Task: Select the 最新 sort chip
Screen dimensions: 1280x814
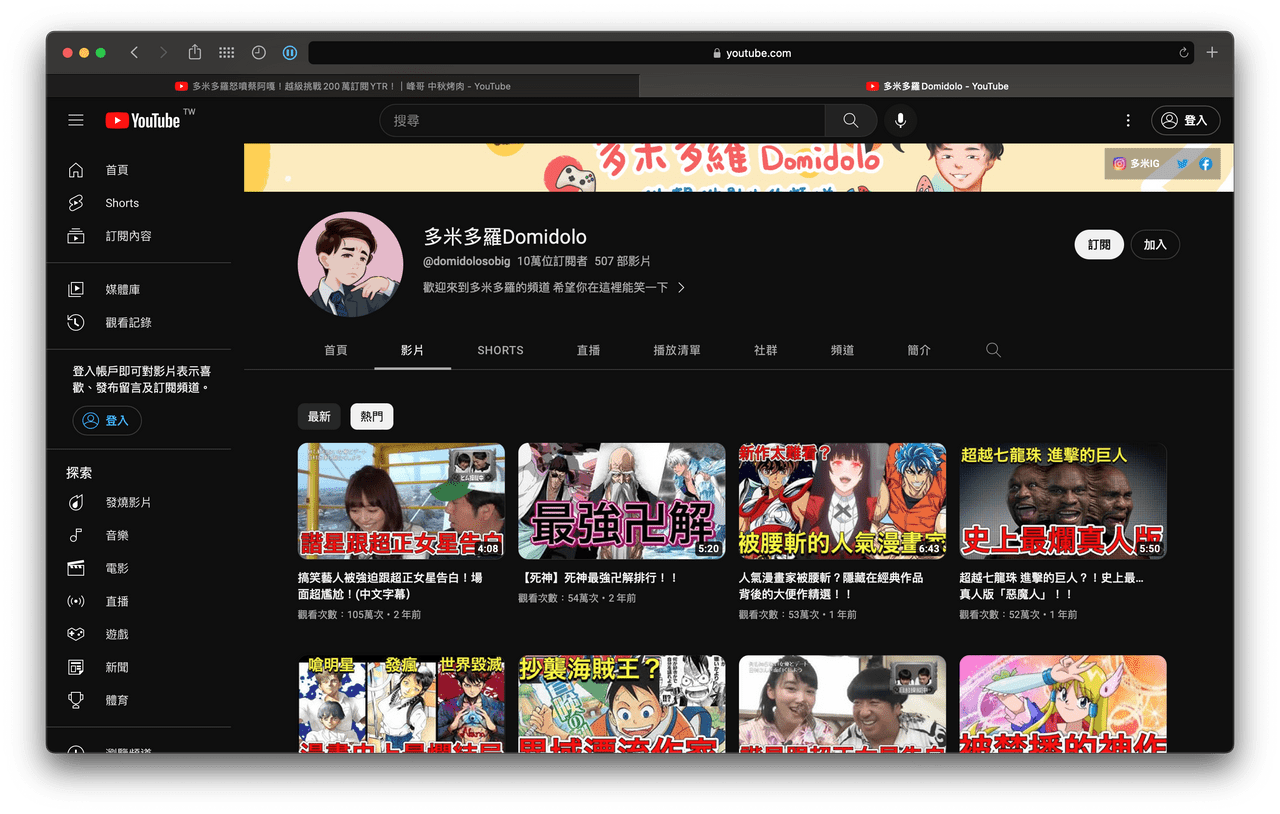Action: point(319,417)
